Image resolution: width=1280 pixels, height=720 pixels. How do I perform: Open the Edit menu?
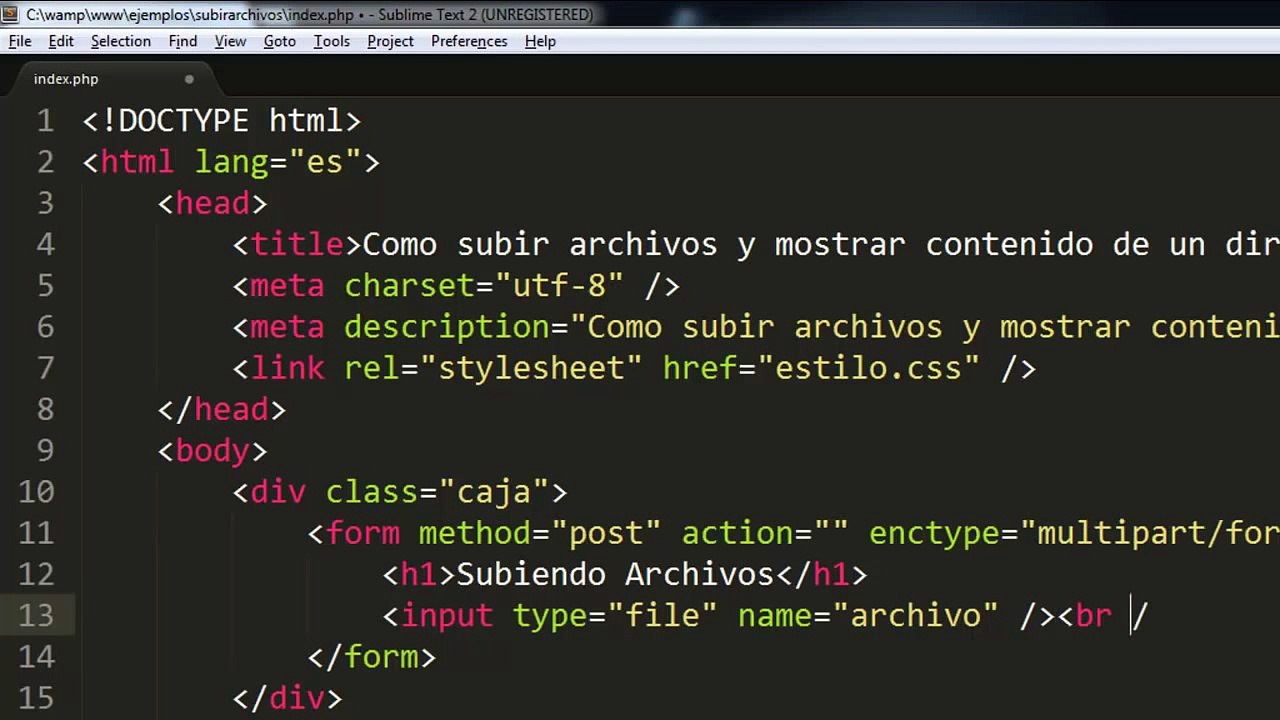click(x=61, y=41)
